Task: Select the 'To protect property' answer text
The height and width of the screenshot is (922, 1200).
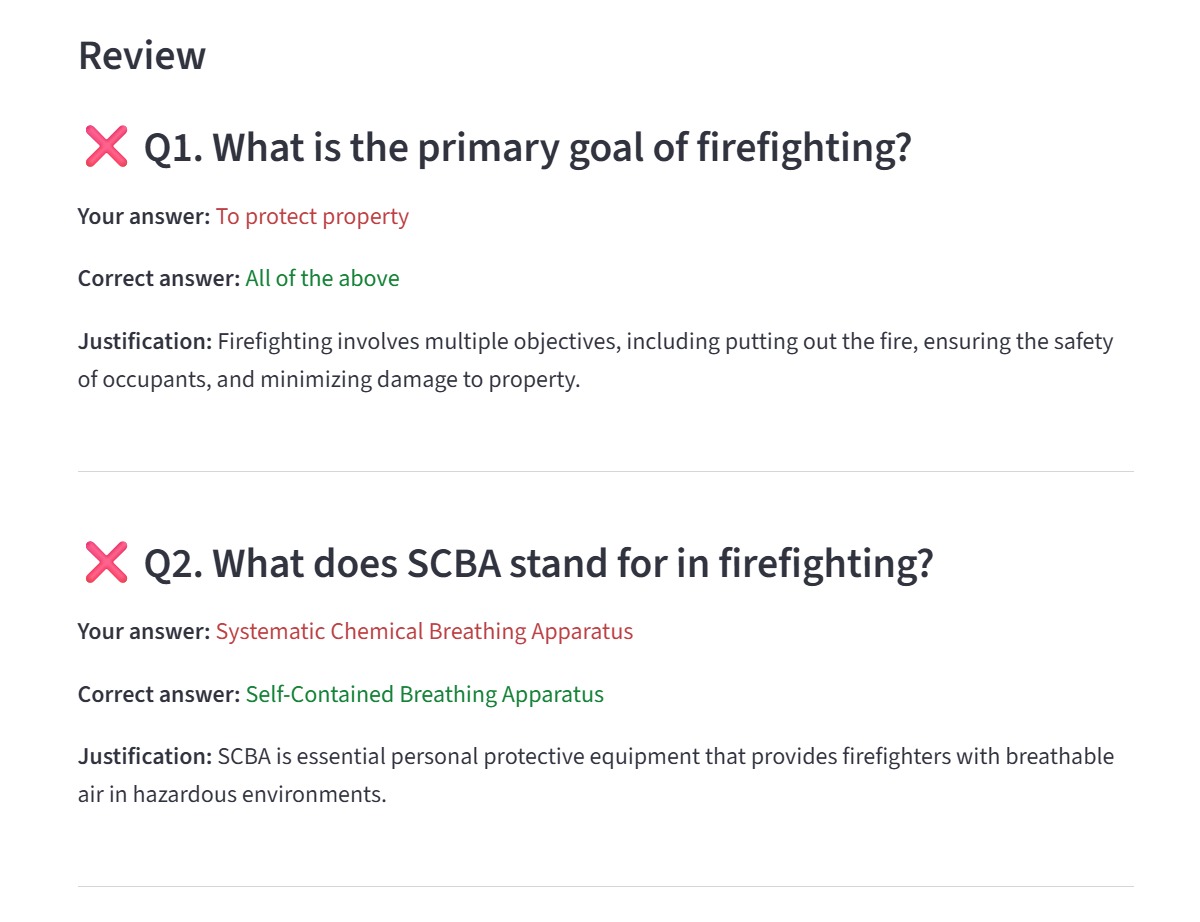Action: (x=312, y=217)
